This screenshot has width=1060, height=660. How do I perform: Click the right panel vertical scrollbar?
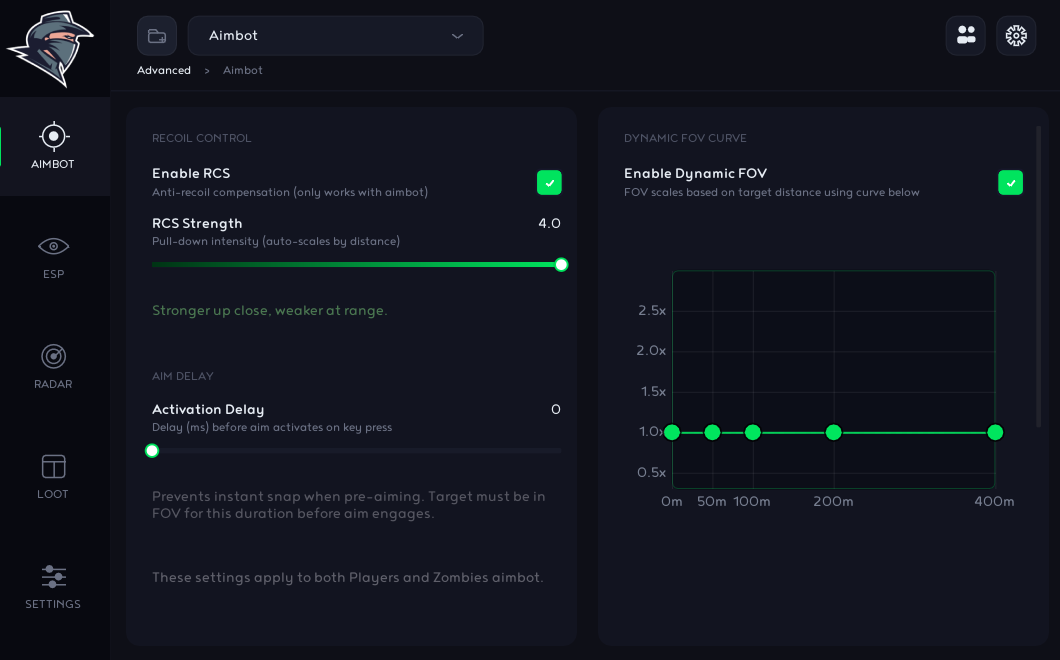tap(1039, 276)
